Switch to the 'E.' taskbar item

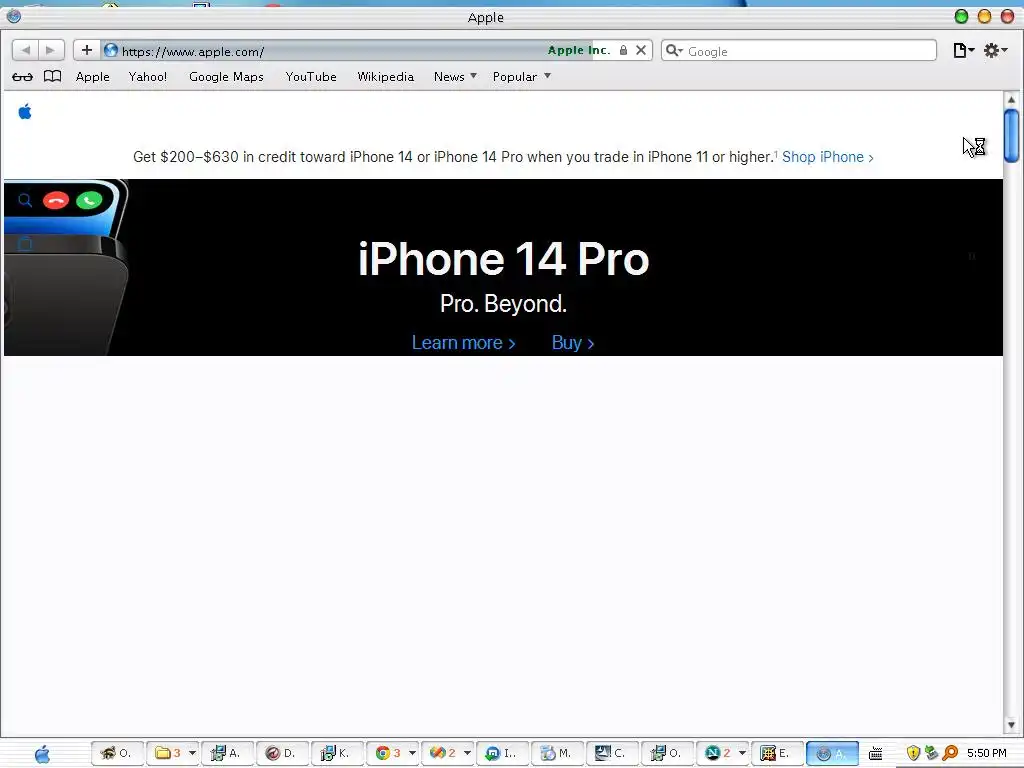tap(776, 754)
